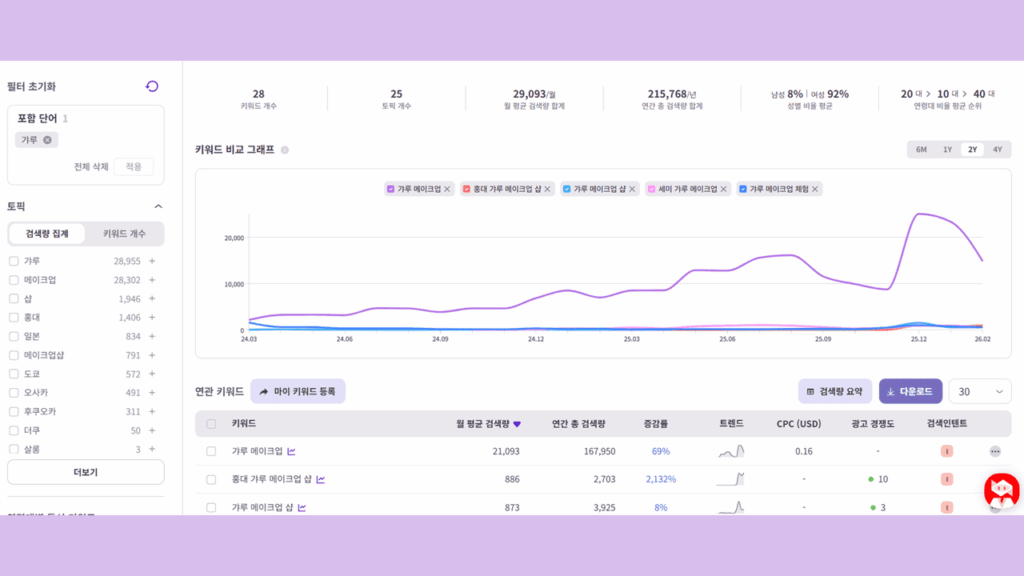Click the filter reset refresh icon
This screenshot has width=1024, height=576.
point(152,87)
